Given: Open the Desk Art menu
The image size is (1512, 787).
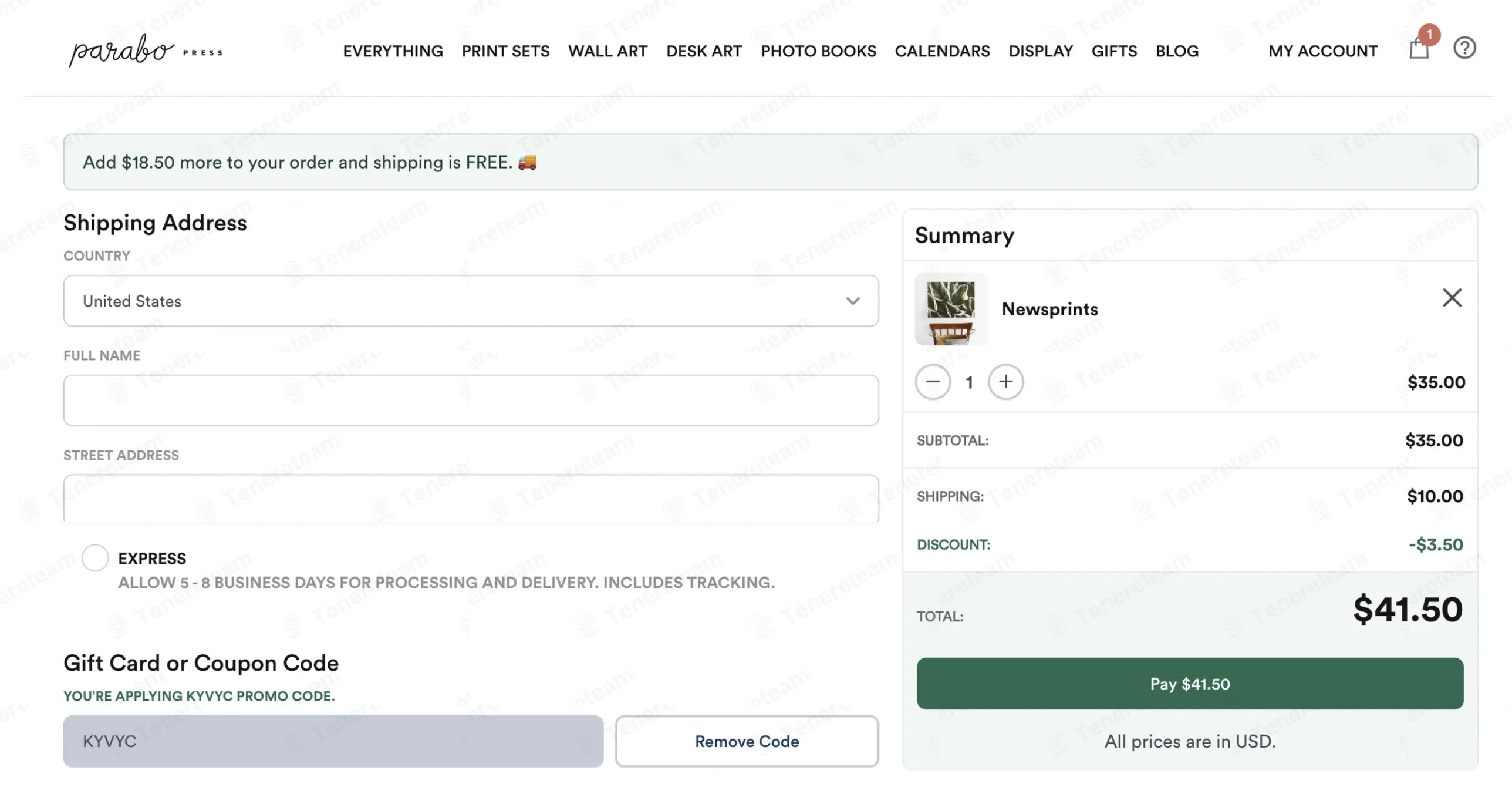Looking at the screenshot, I should pos(704,51).
